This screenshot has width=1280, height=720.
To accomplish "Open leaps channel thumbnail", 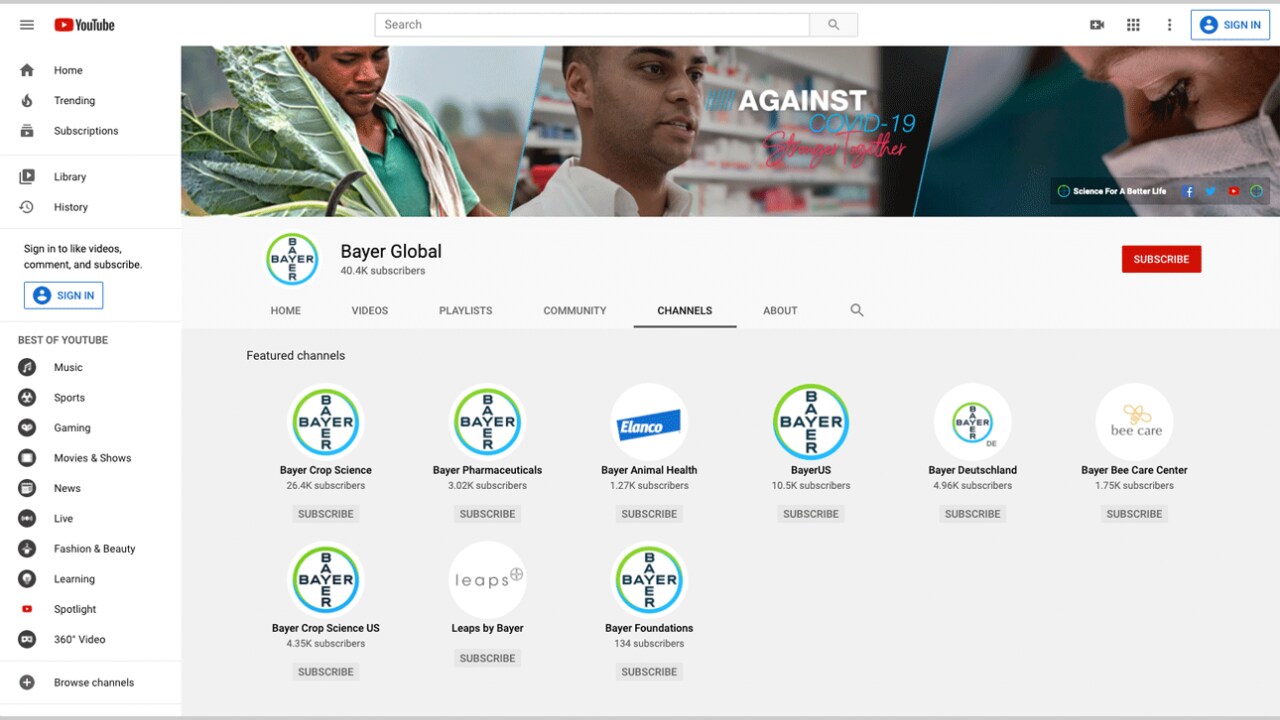I will click(488, 580).
